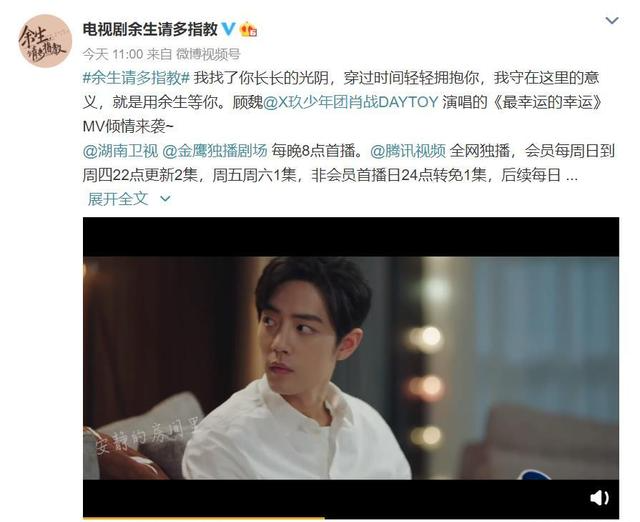Play the MV video thumbnail

pyautogui.click(x=351, y=367)
